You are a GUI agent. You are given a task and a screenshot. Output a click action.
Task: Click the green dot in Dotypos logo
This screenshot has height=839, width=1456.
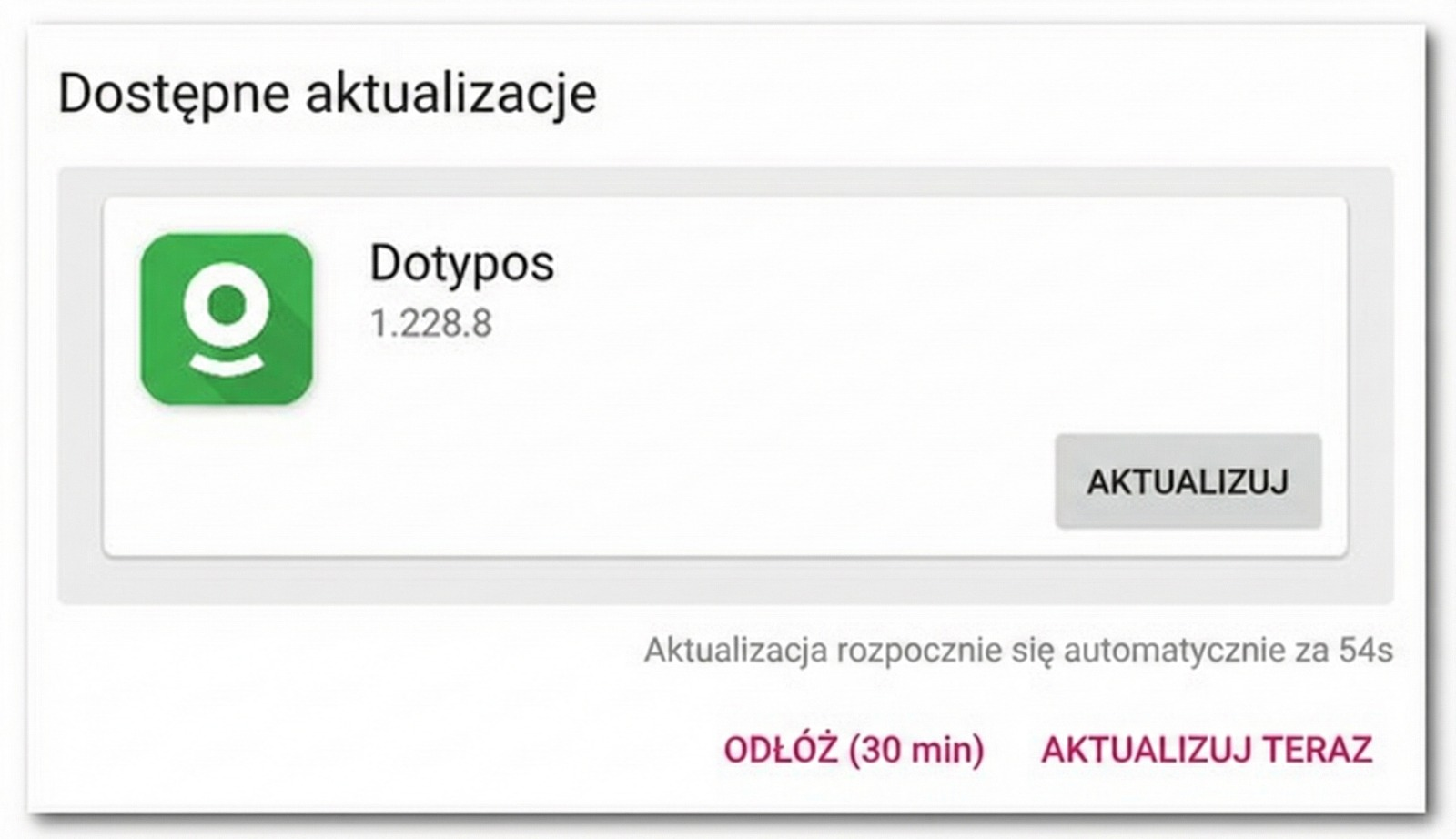(227, 305)
